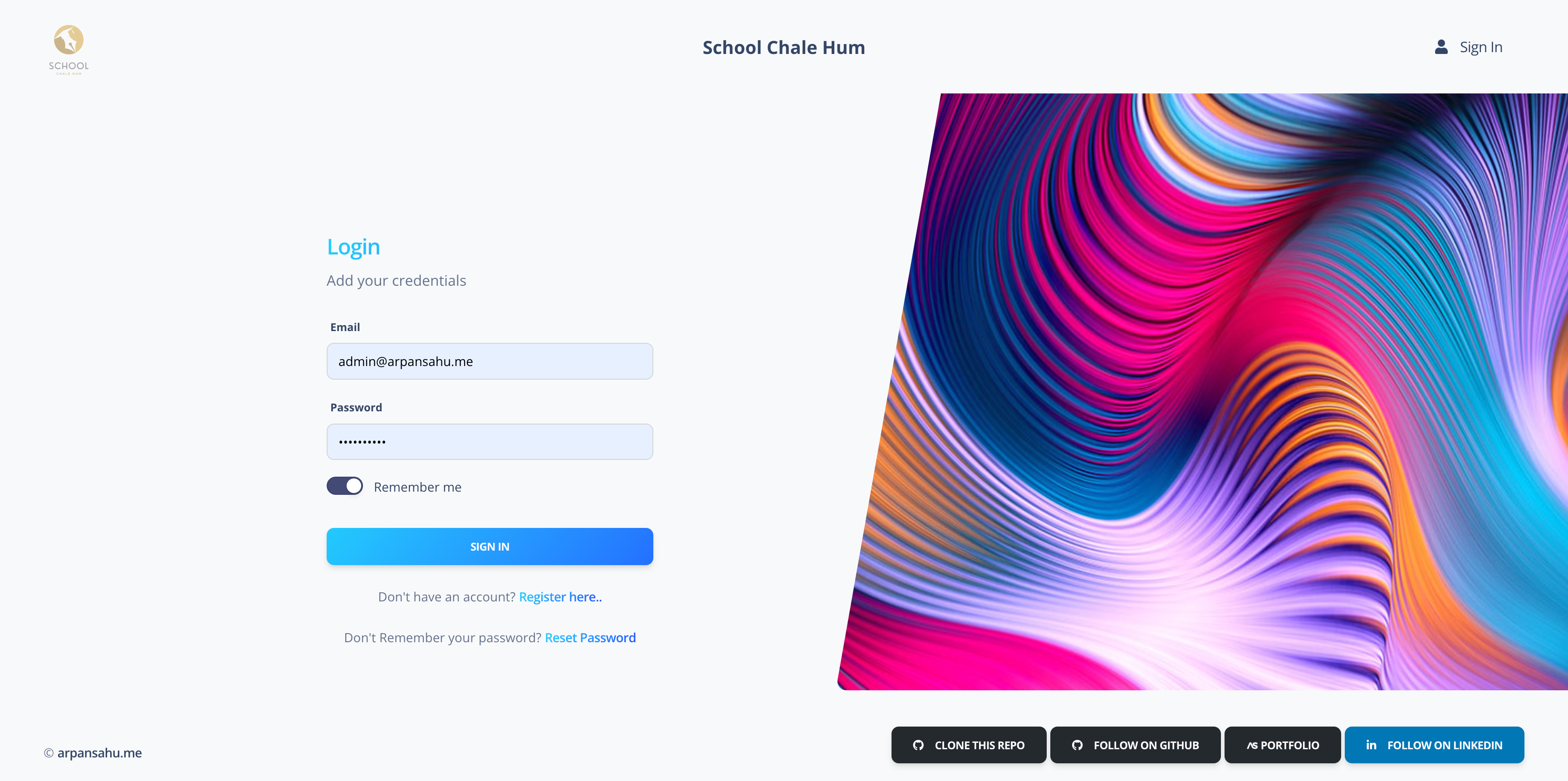Click the School Chale Hum logo
This screenshot has width=1568, height=781.
69,49
